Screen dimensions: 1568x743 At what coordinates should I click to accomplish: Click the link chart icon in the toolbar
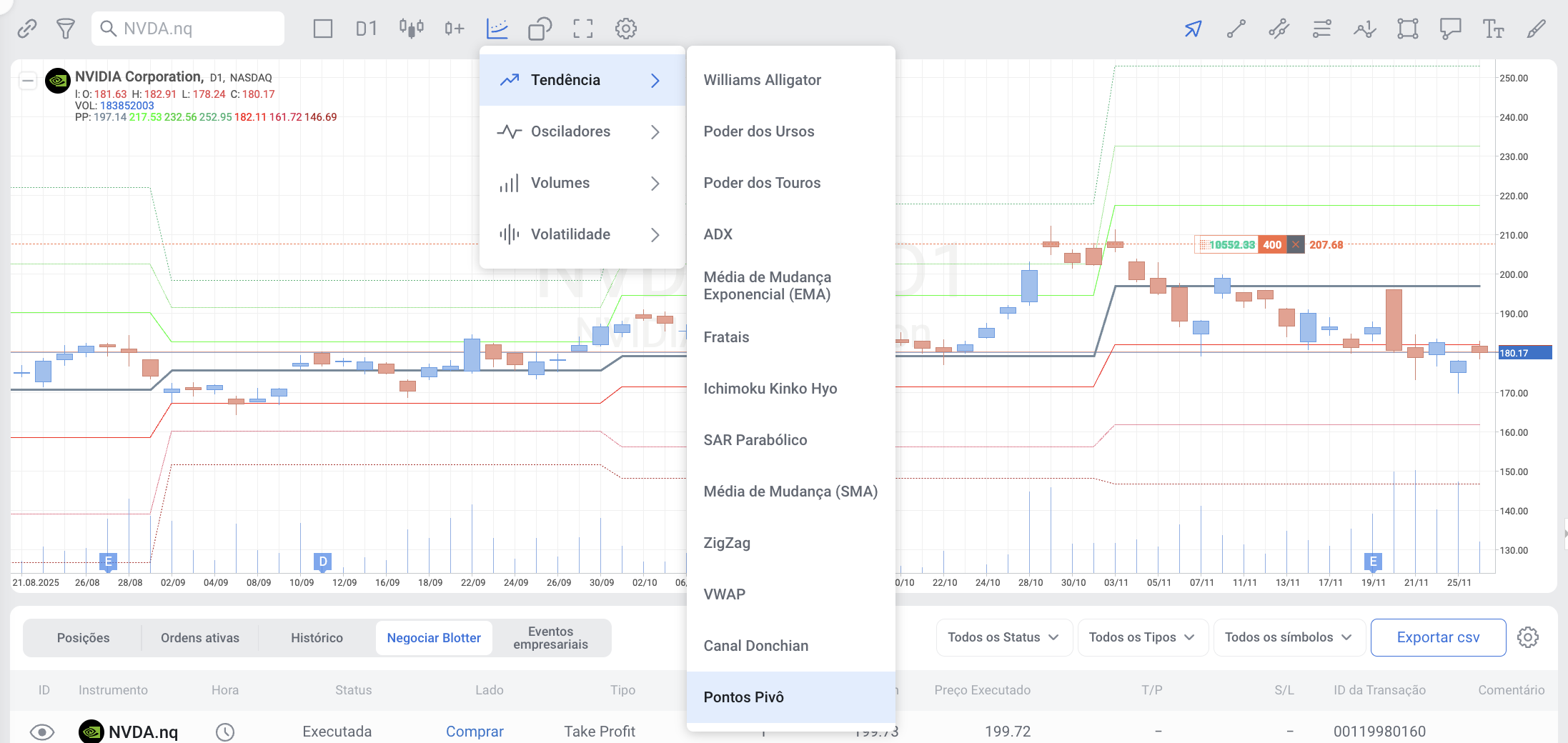27,29
